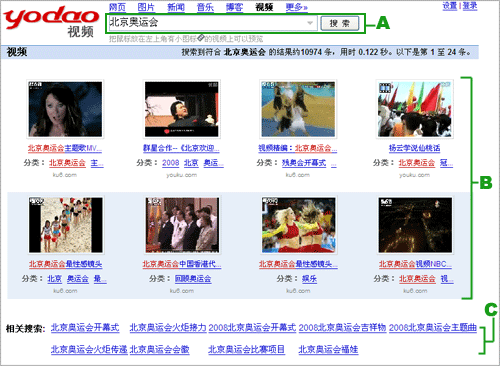Switch to the 网页 search tab
The image size is (500, 366).
[117, 7]
